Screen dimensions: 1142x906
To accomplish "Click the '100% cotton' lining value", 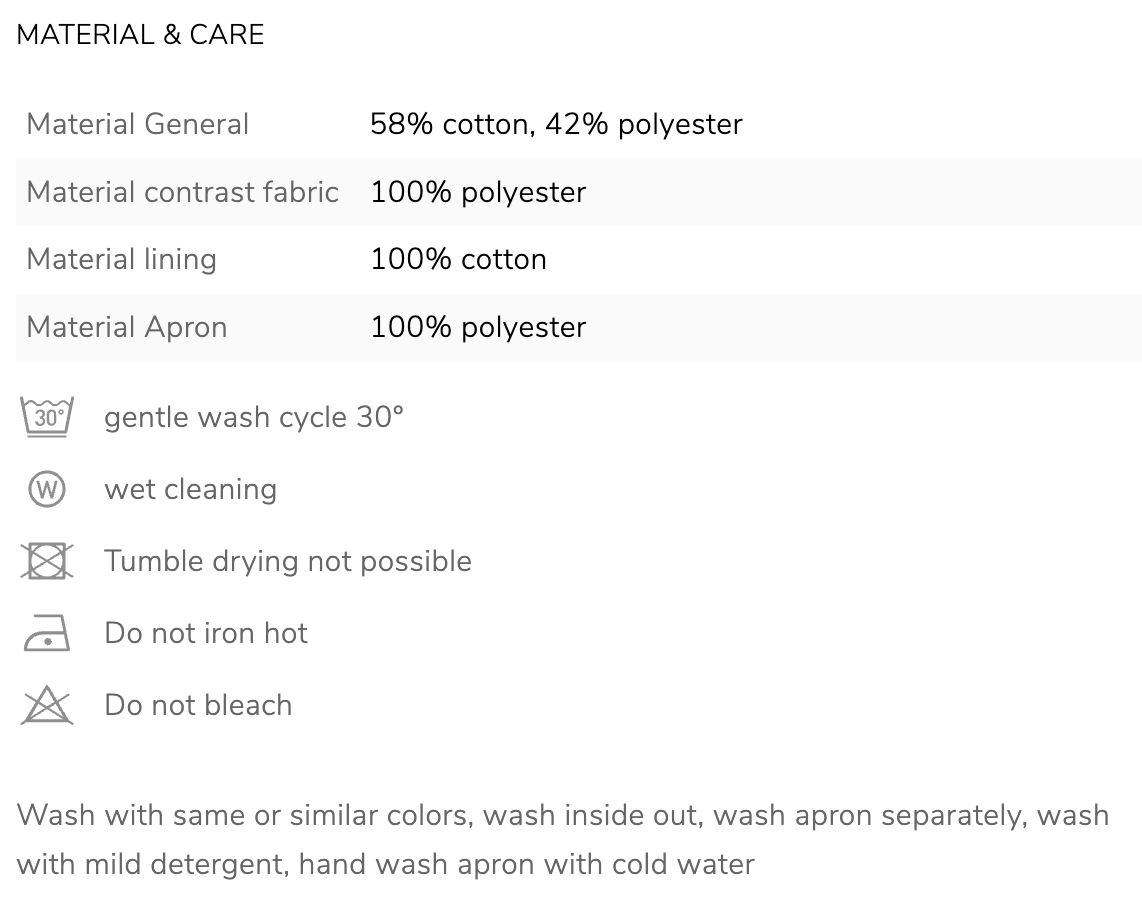I will (458, 259).
